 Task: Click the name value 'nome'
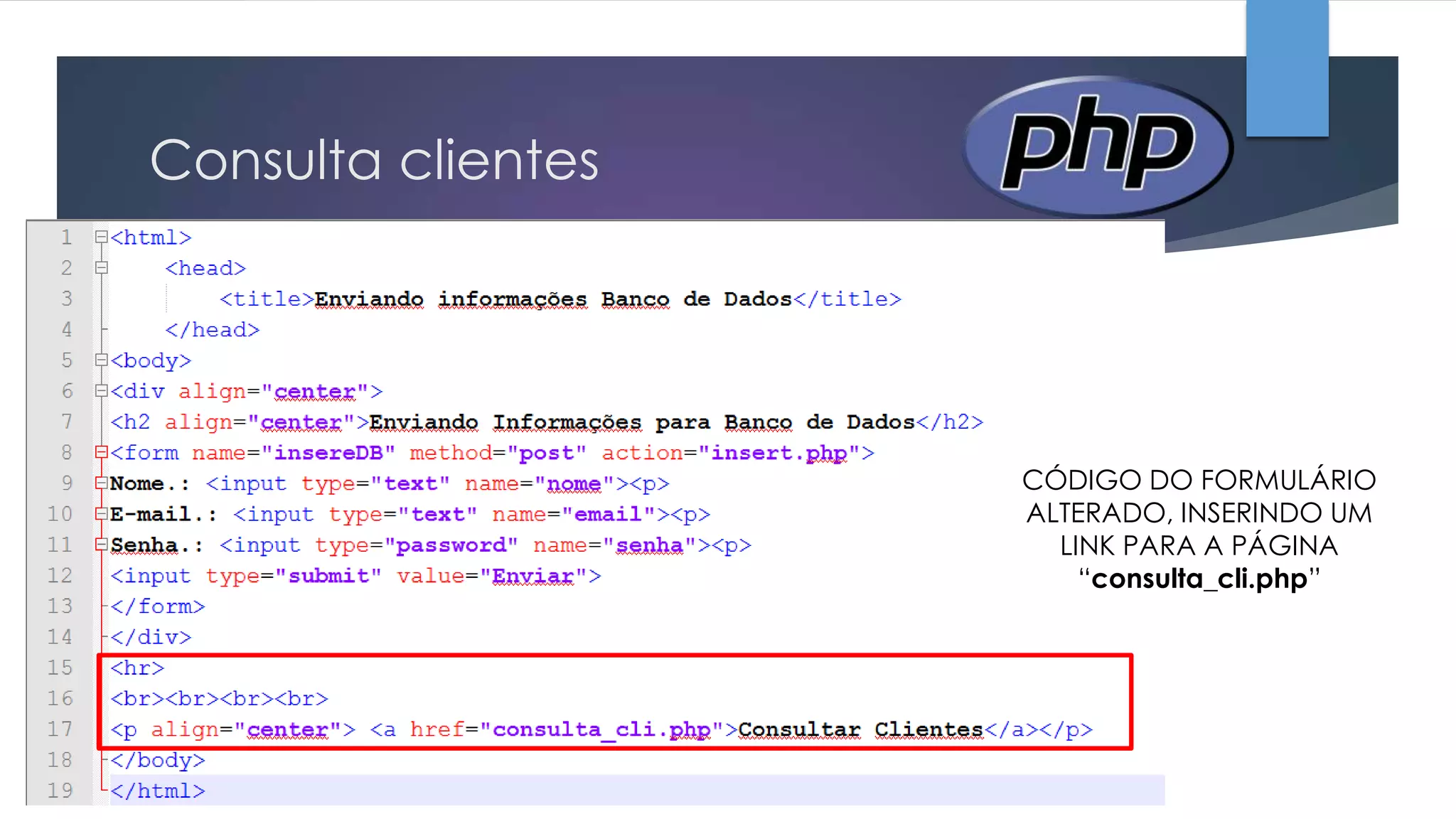[574, 483]
